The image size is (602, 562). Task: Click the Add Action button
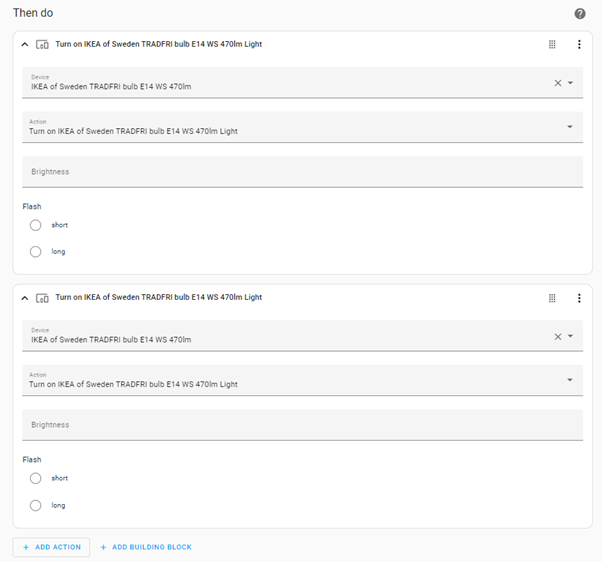(x=51, y=547)
